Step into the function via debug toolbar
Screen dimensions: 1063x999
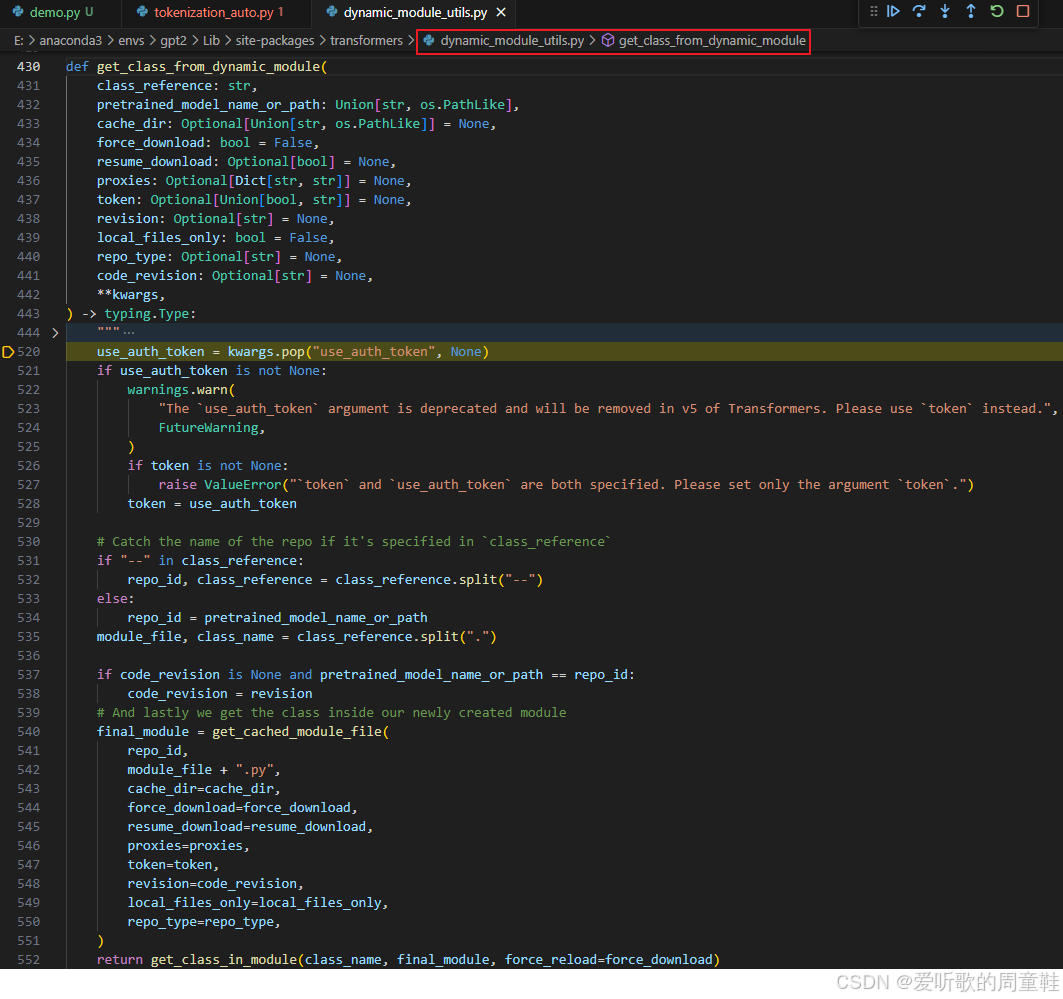coord(945,11)
